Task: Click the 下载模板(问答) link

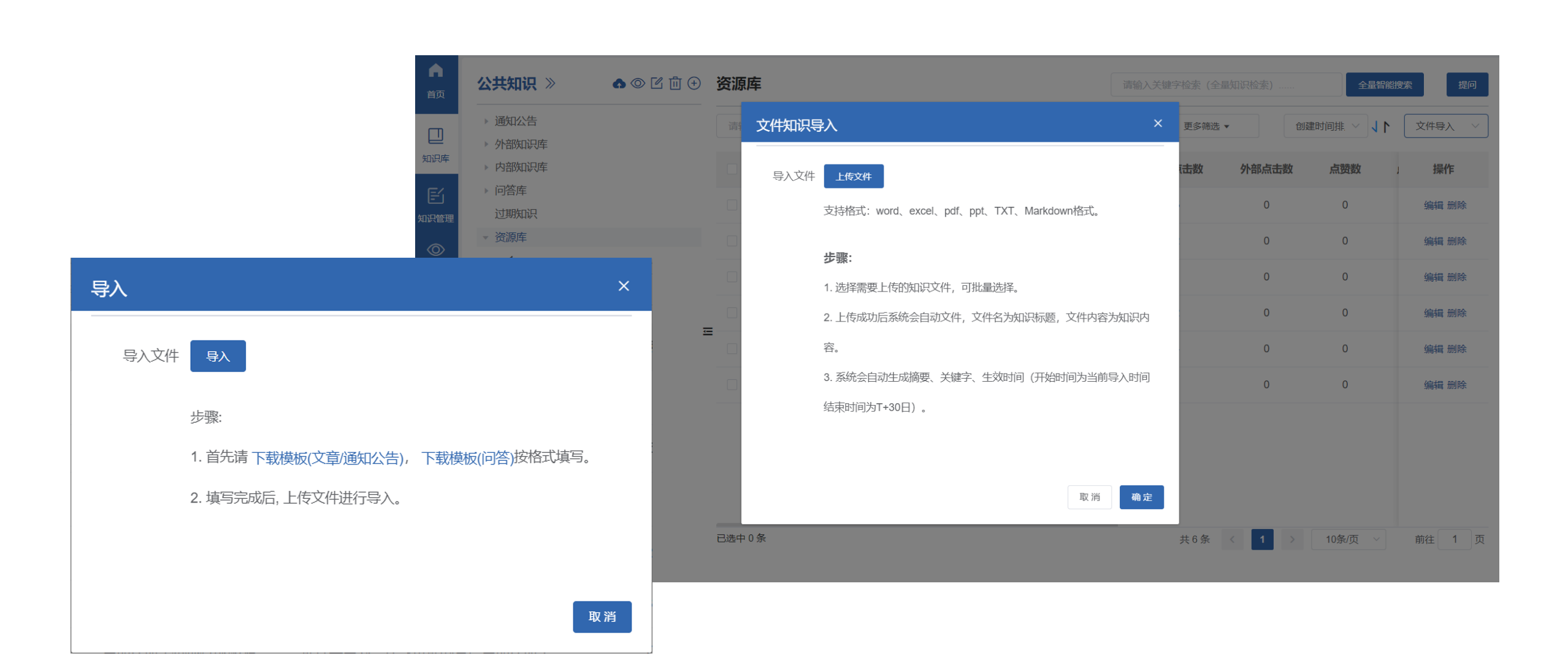Action: pyautogui.click(x=467, y=458)
